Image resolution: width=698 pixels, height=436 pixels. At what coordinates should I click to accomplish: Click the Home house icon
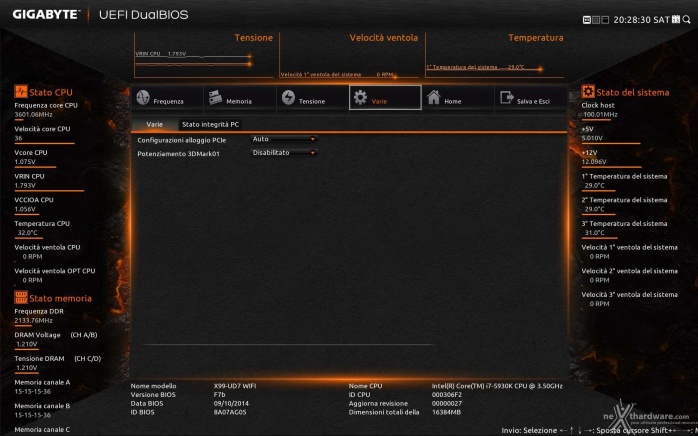click(x=434, y=98)
